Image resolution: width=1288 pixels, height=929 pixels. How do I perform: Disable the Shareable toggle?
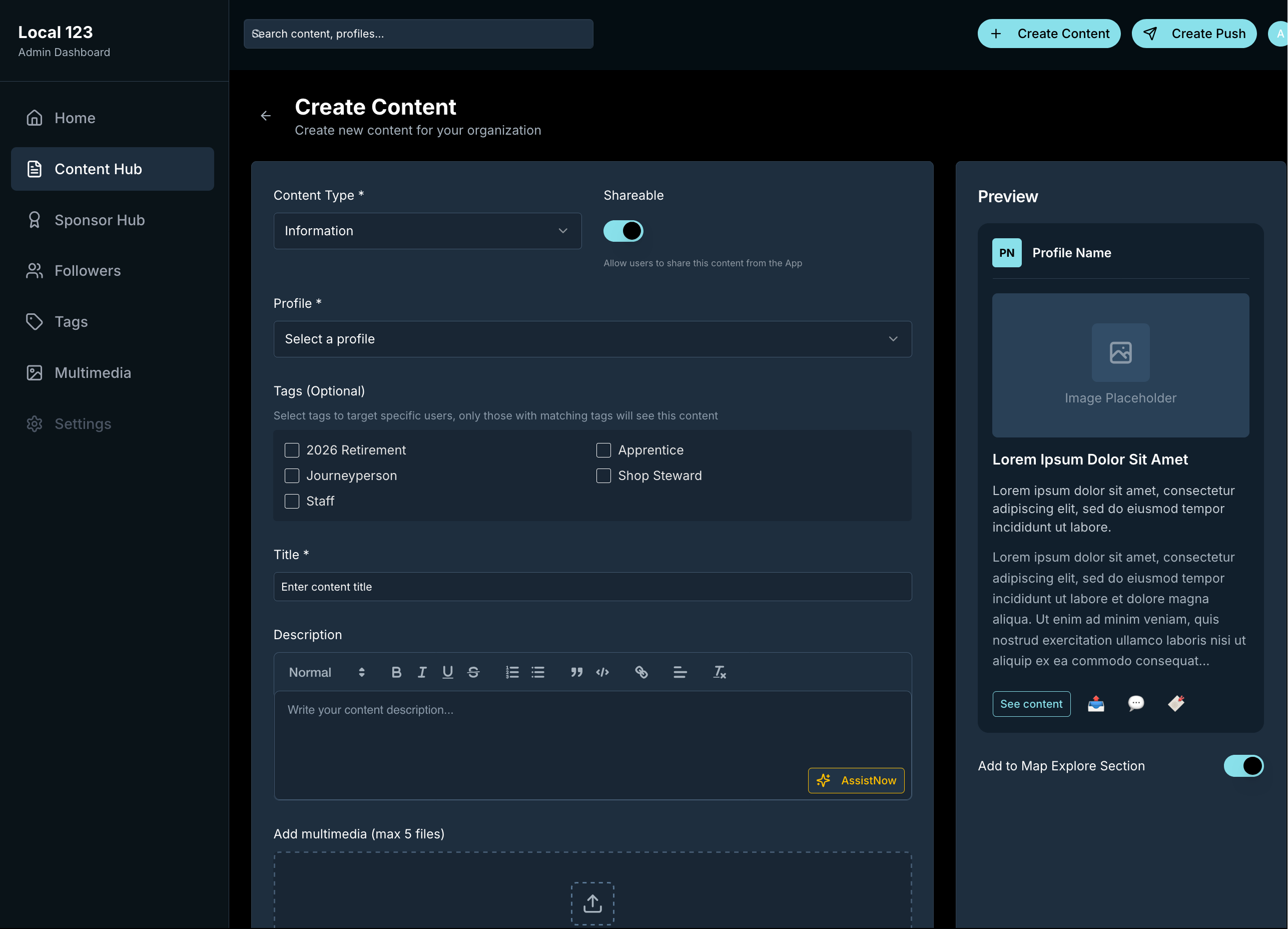coord(623,231)
